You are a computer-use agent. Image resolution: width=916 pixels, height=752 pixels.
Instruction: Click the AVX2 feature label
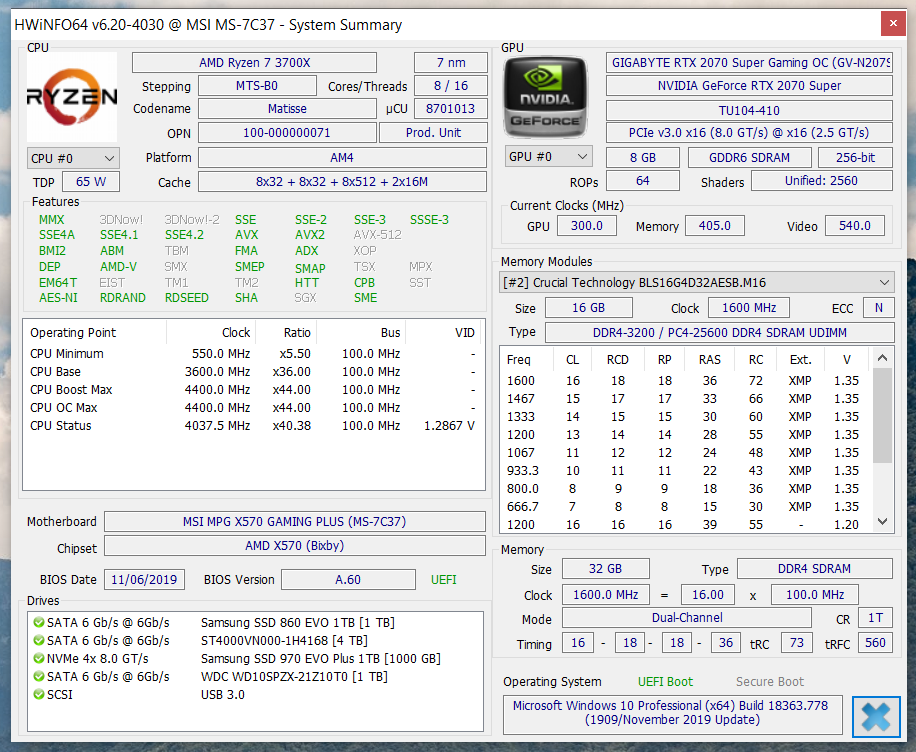(x=310, y=235)
